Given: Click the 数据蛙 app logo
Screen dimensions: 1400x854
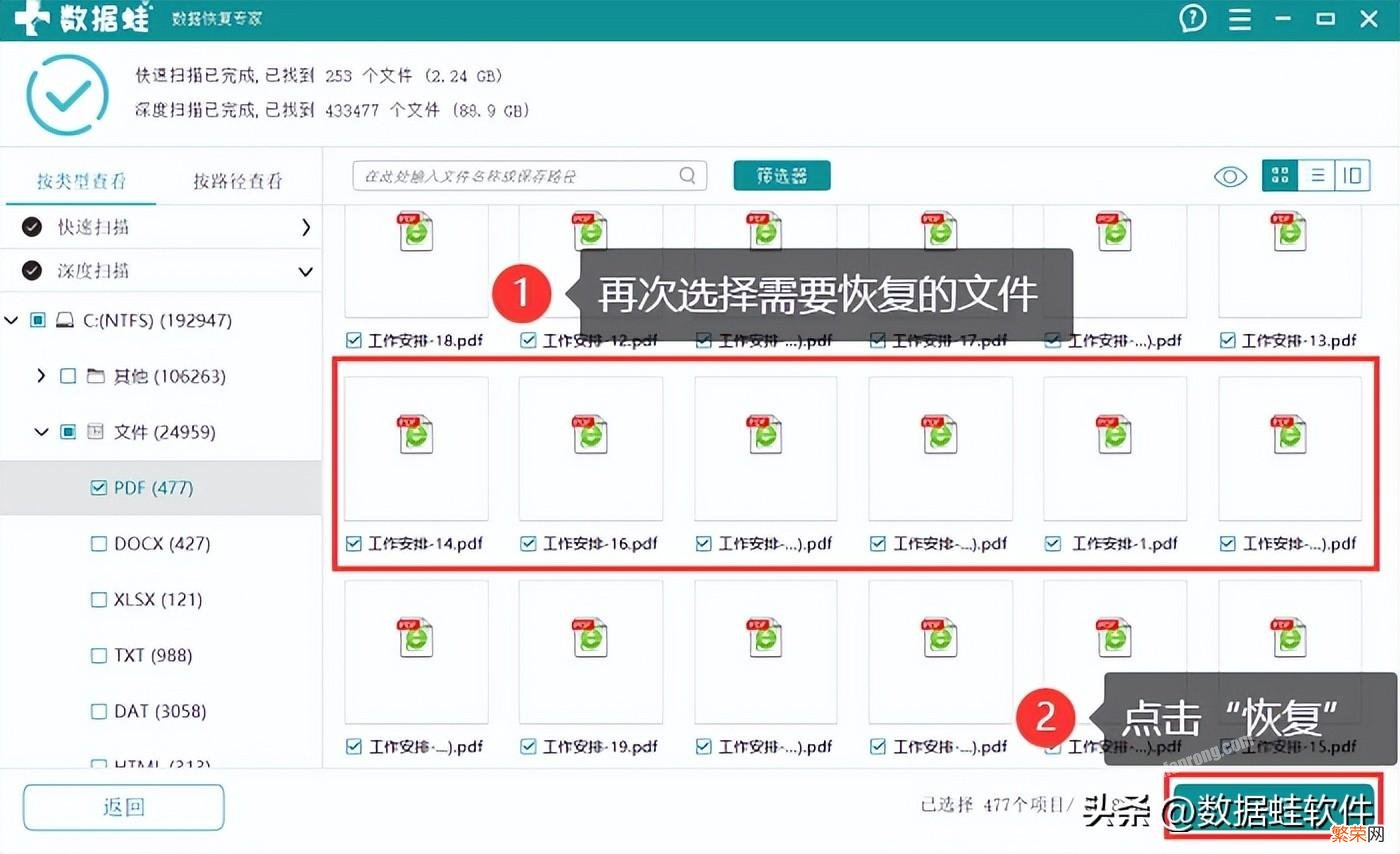Looking at the screenshot, I should tap(82, 19).
